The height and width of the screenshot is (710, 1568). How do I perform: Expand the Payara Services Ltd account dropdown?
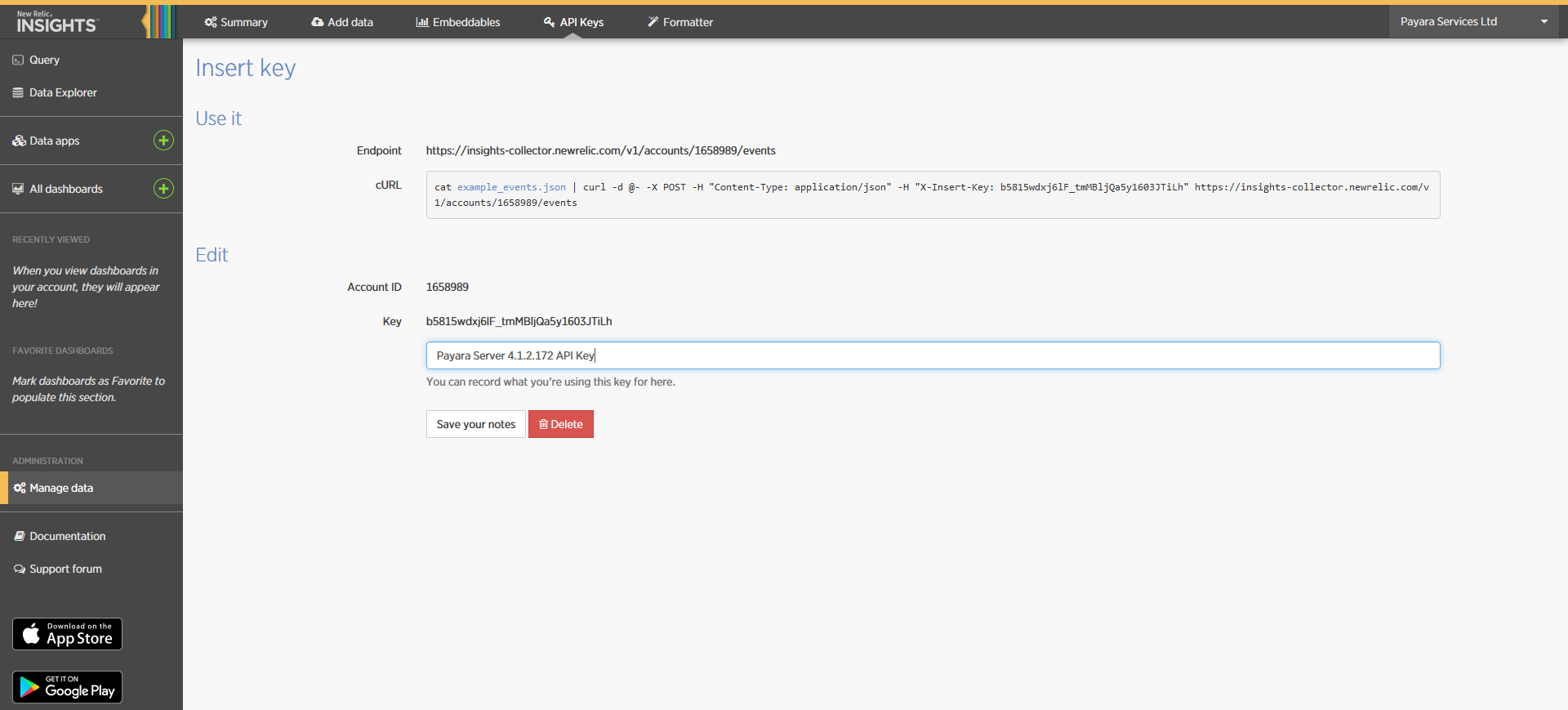pos(1472,22)
